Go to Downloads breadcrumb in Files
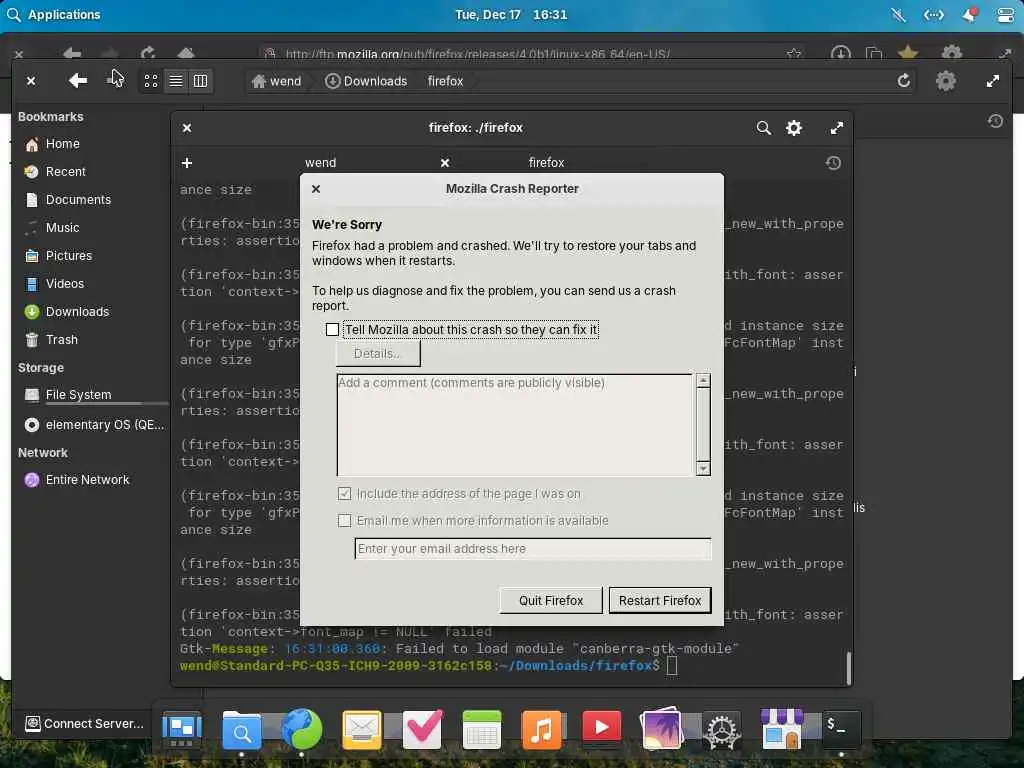Screen dimensions: 1024x768 coord(366,81)
